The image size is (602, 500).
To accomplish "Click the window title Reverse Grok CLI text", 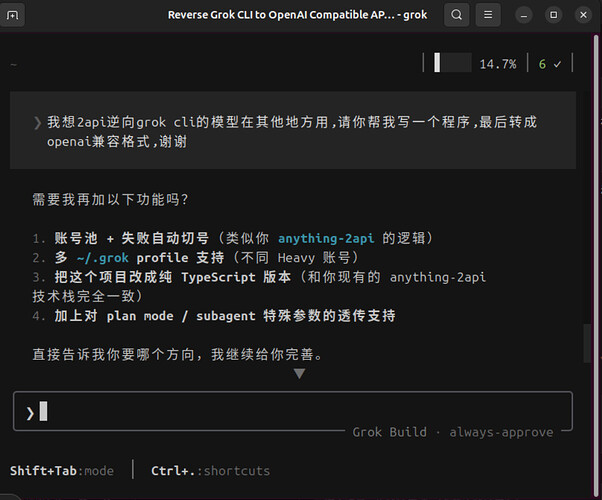I will 297,15.
